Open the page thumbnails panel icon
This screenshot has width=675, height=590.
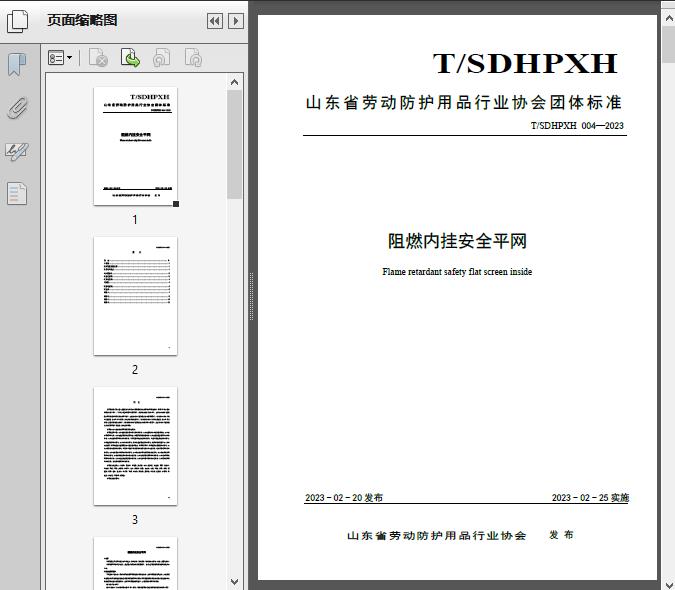pos(18,21)
